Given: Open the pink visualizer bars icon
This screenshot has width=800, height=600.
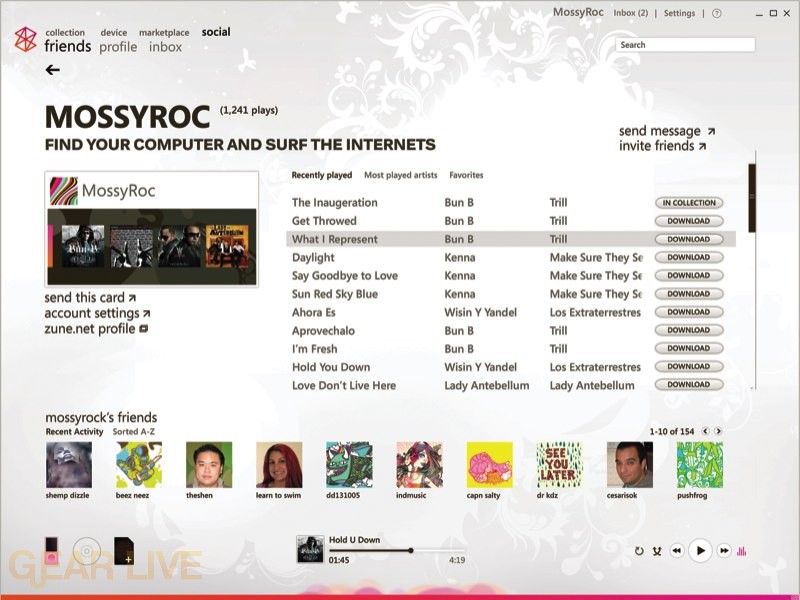Looking at the screenshot, I should click(742, 551).
